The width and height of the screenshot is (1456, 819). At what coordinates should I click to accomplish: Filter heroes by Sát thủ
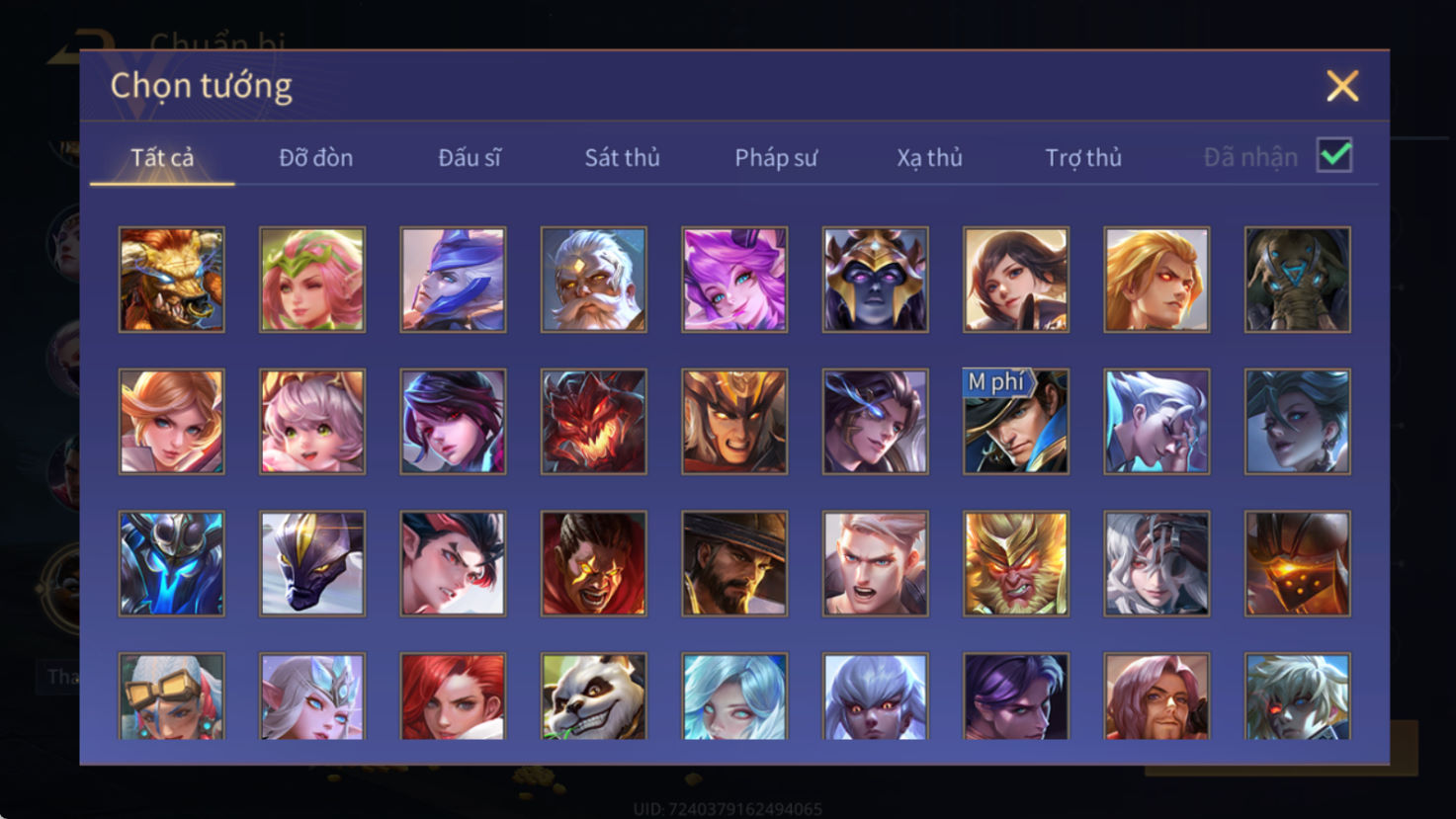point(622,157)
